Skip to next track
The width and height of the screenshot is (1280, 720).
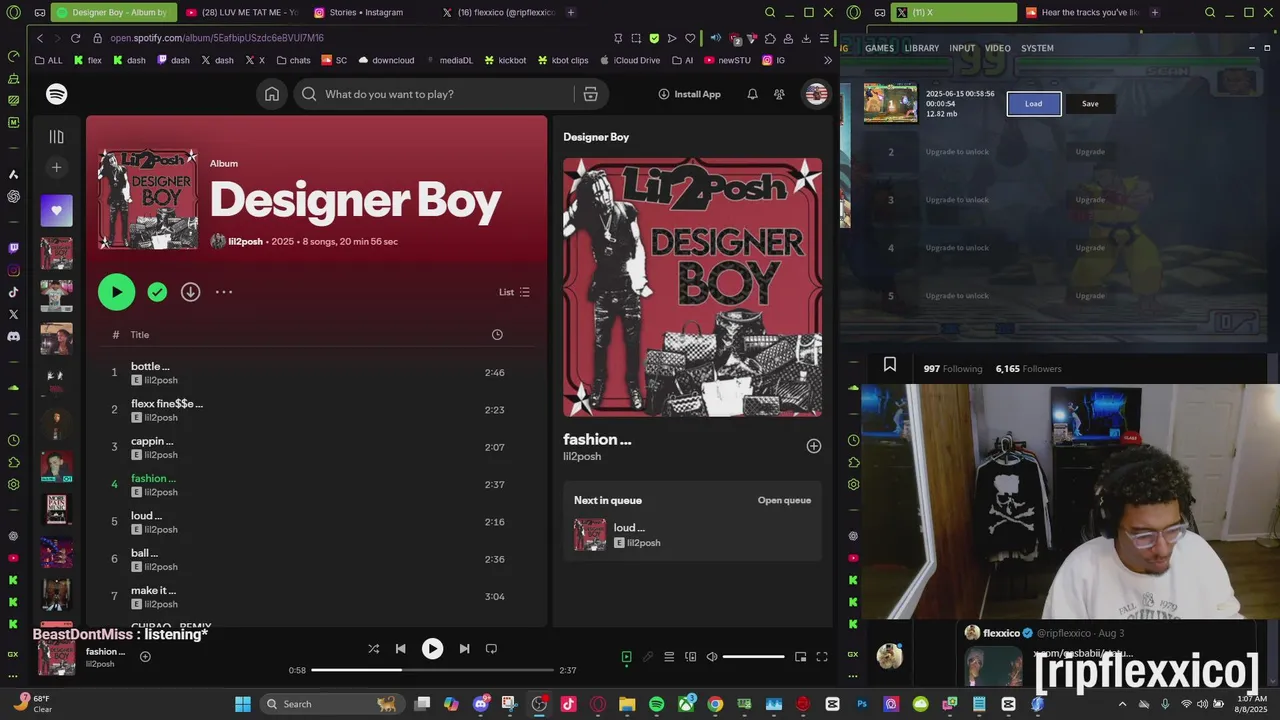(464, 649)
